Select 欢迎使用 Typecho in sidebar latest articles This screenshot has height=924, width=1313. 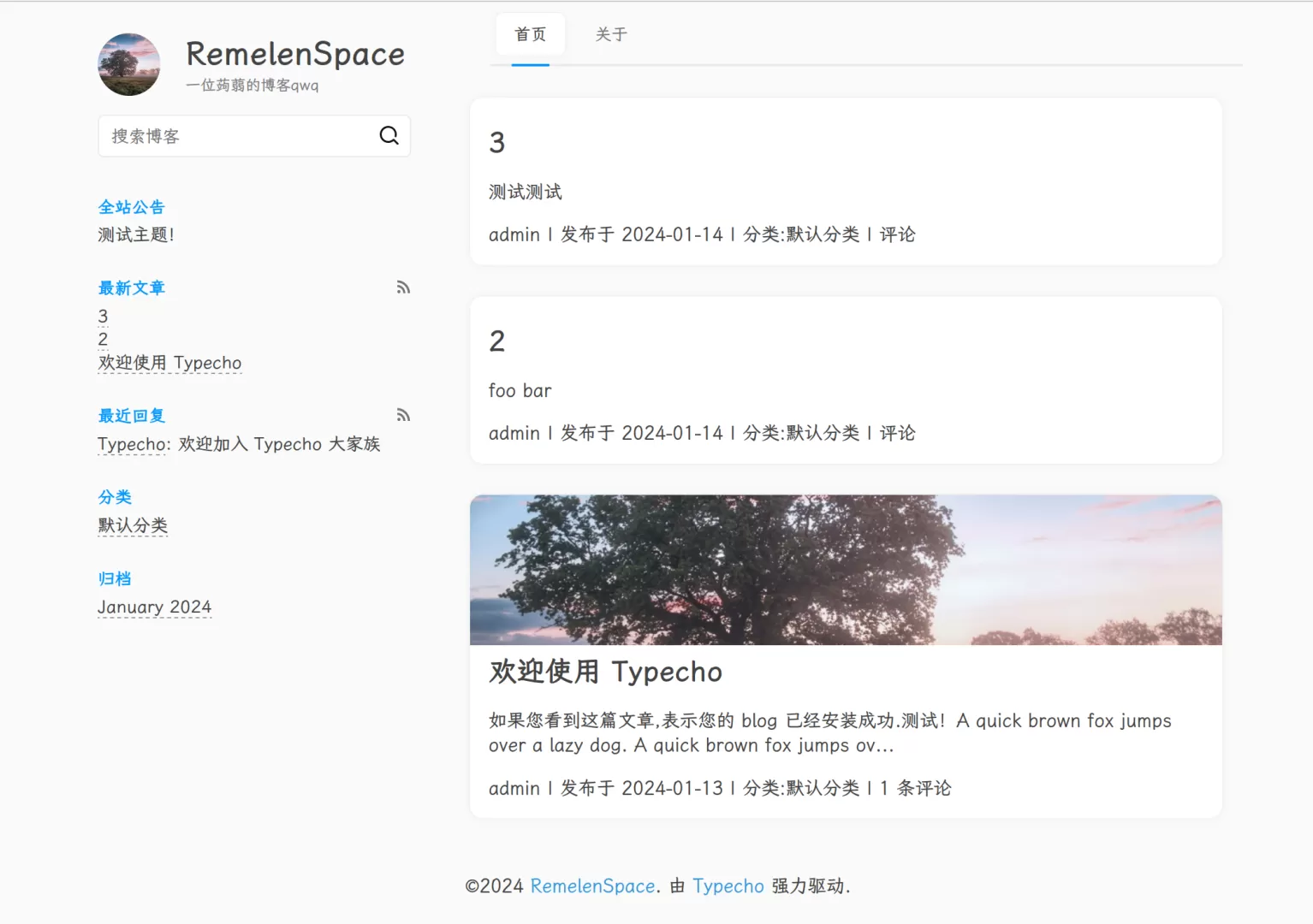pos(169,363)
